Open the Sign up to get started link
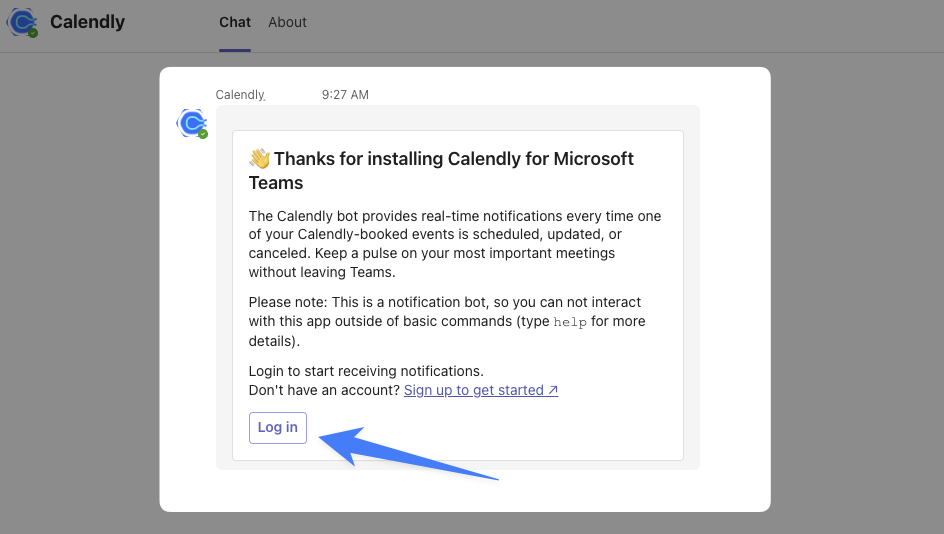The width and height of the screenshot is (944, 534). tap(474, 391)
